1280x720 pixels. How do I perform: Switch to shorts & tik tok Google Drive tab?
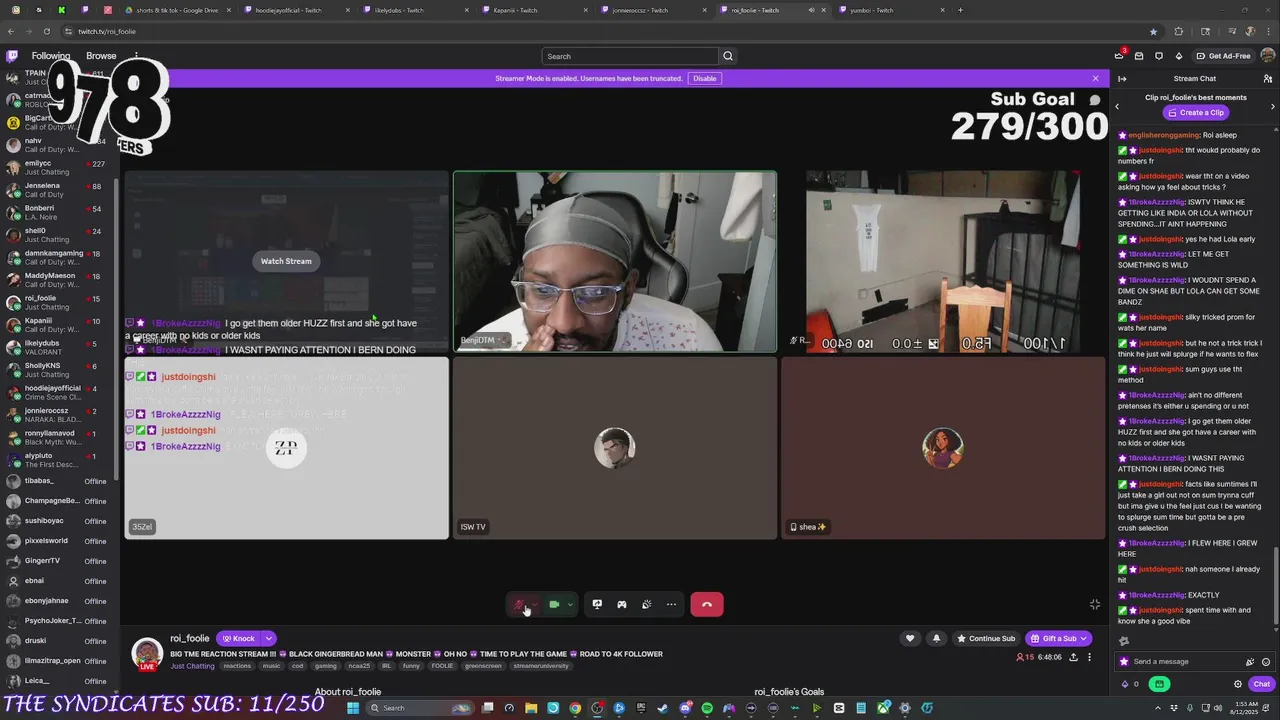[175, 10]
